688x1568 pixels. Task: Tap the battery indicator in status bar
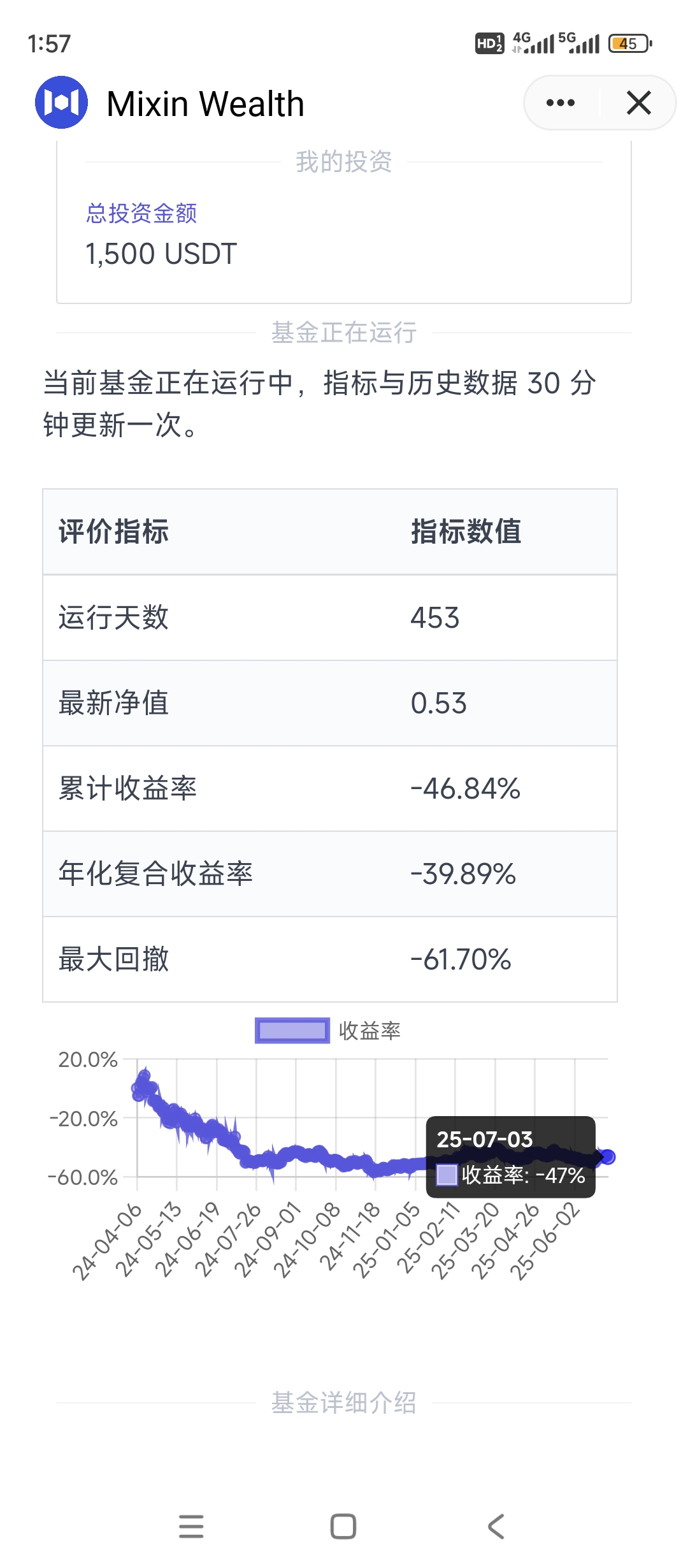(x=630, y=43)
